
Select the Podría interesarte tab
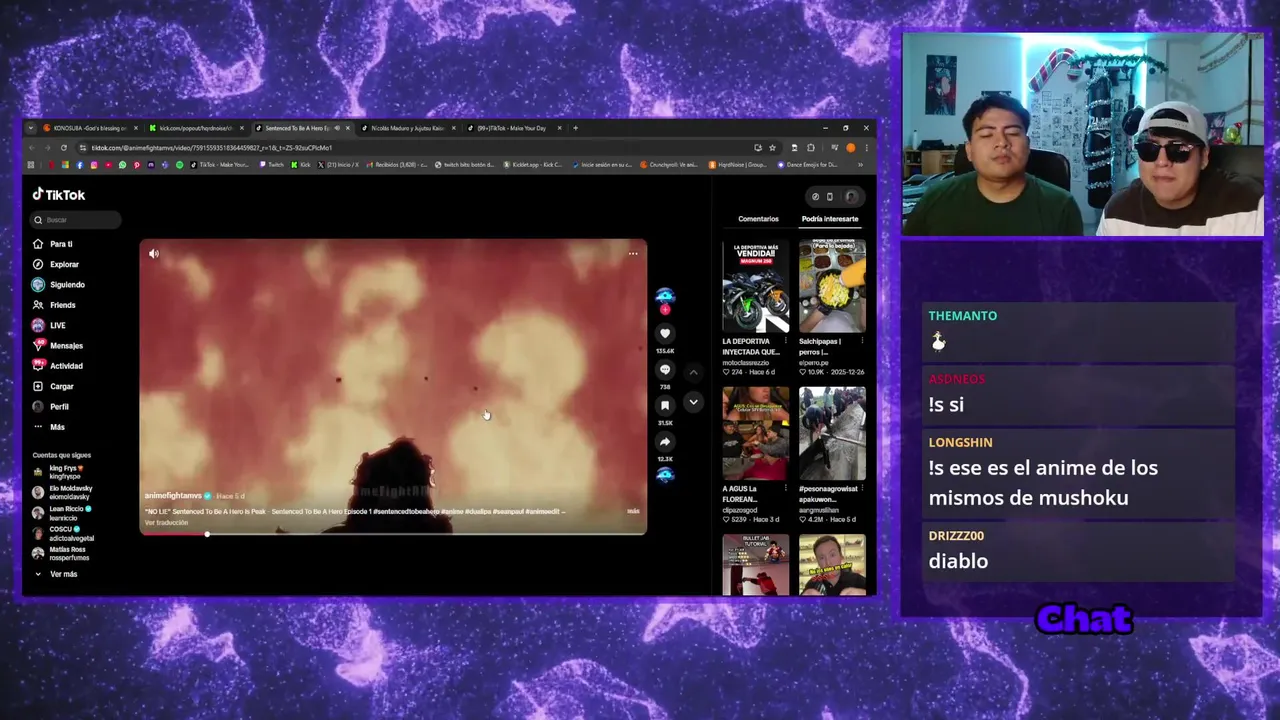pyautogui.click(x=830, y=219)
